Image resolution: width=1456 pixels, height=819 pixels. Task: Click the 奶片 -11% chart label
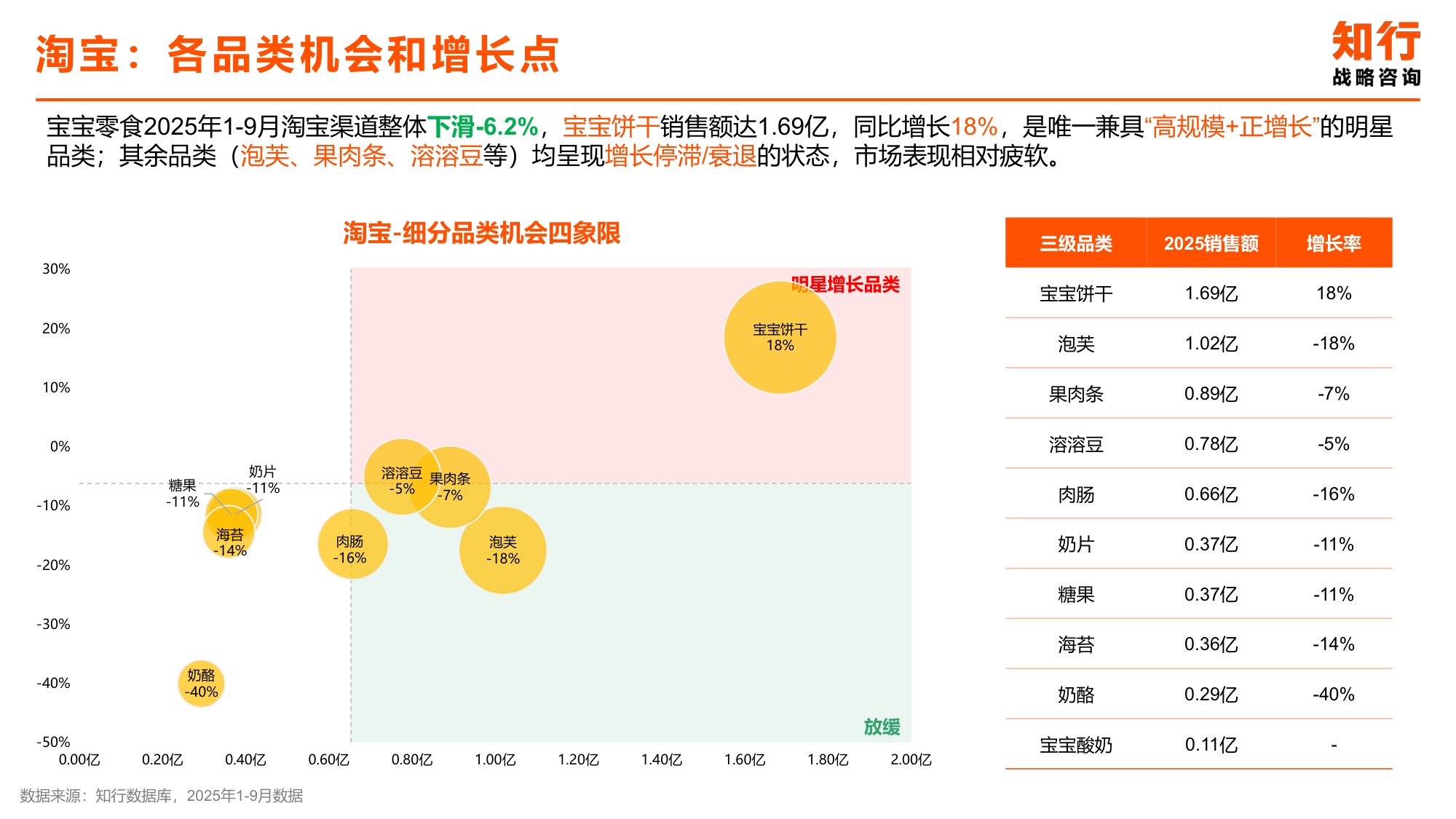click(x=263, y=480)
